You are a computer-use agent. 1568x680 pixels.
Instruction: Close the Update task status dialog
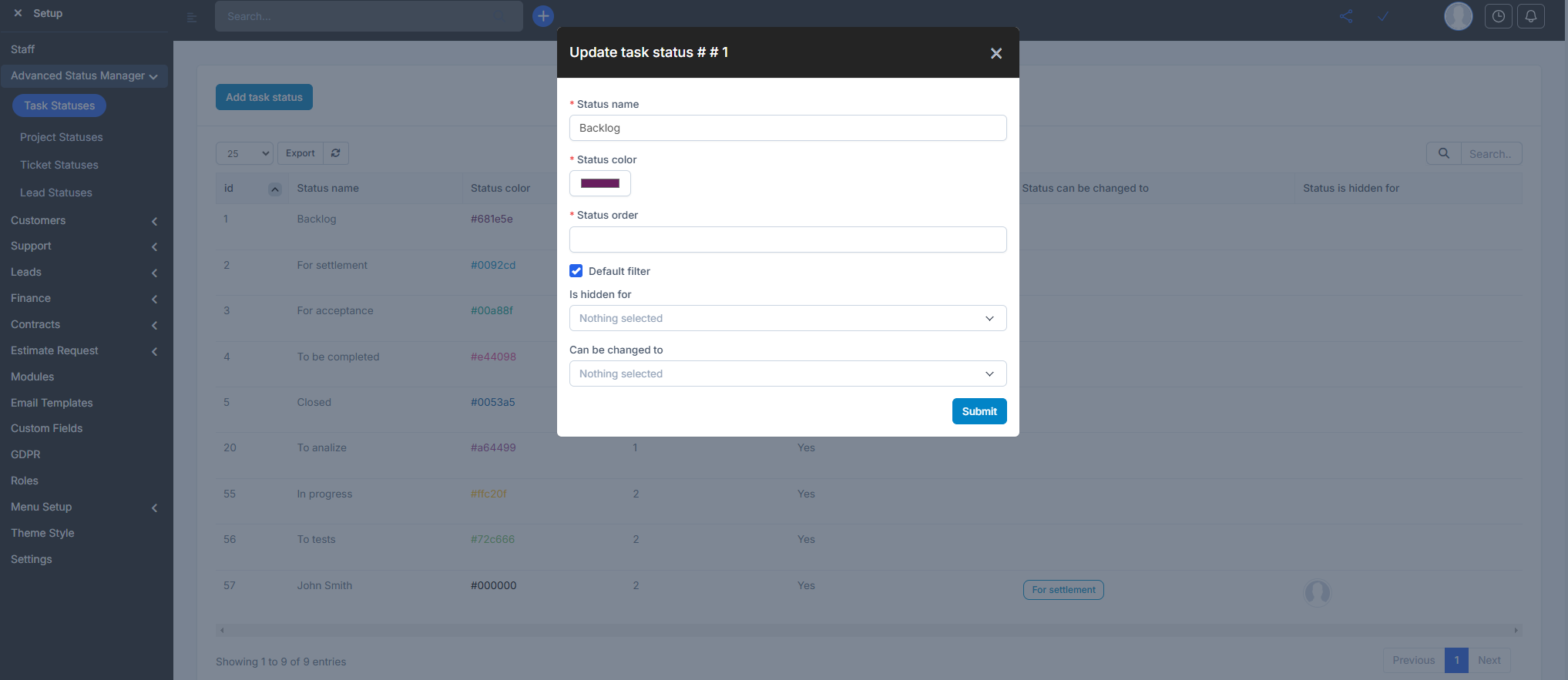tap(996, 53)
